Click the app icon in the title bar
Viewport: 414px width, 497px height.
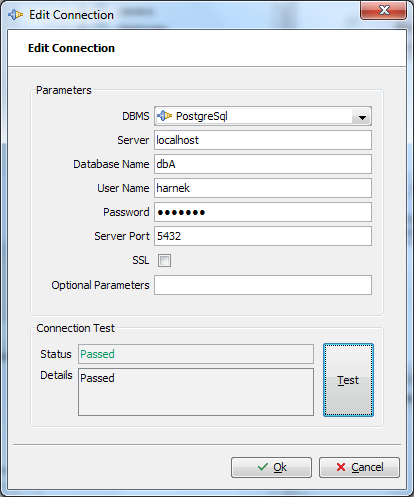coord(15,15)
